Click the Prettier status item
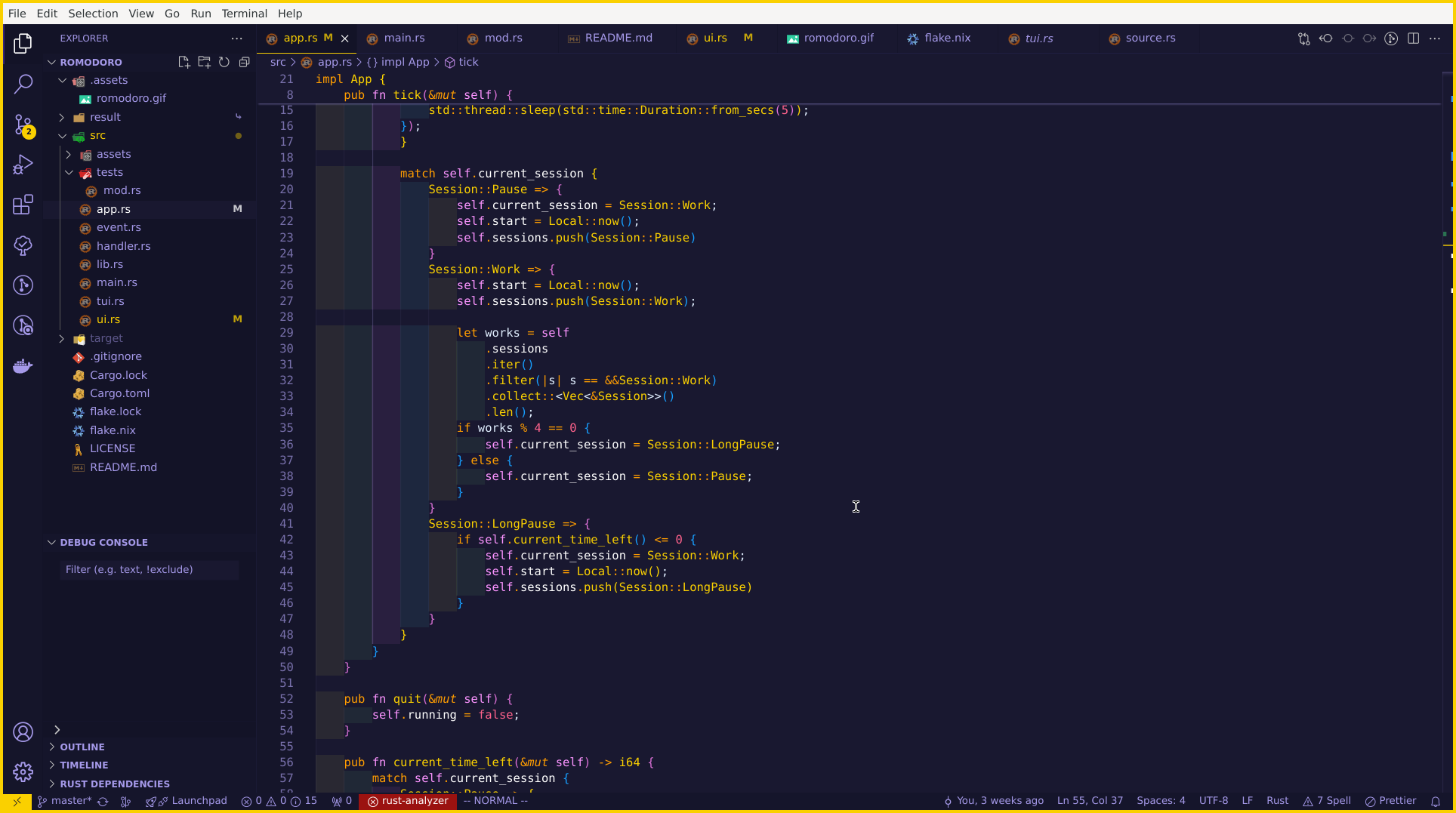 [x=1390, y=801]
